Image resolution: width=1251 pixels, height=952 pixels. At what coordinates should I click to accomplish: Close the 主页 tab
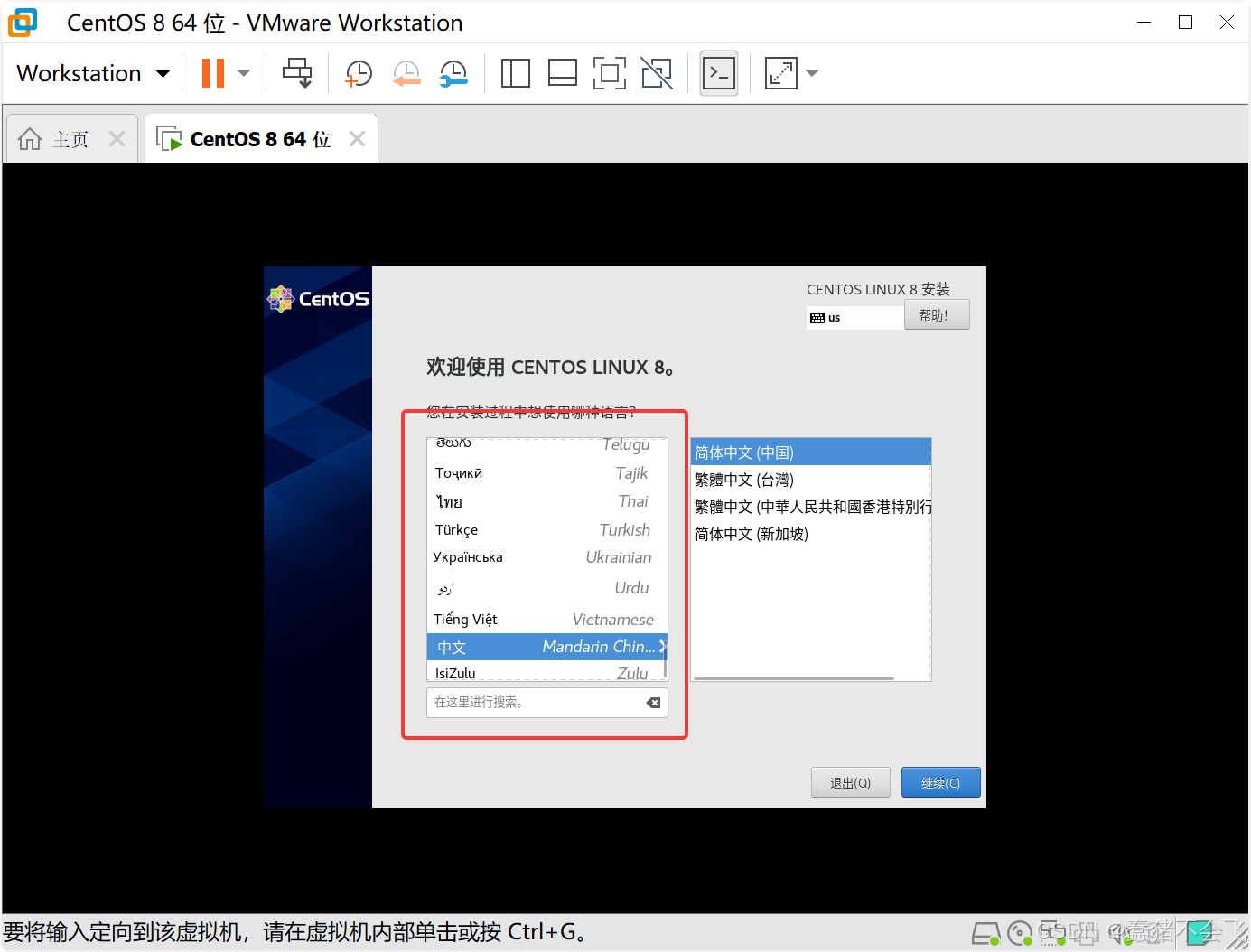point(117,138)
